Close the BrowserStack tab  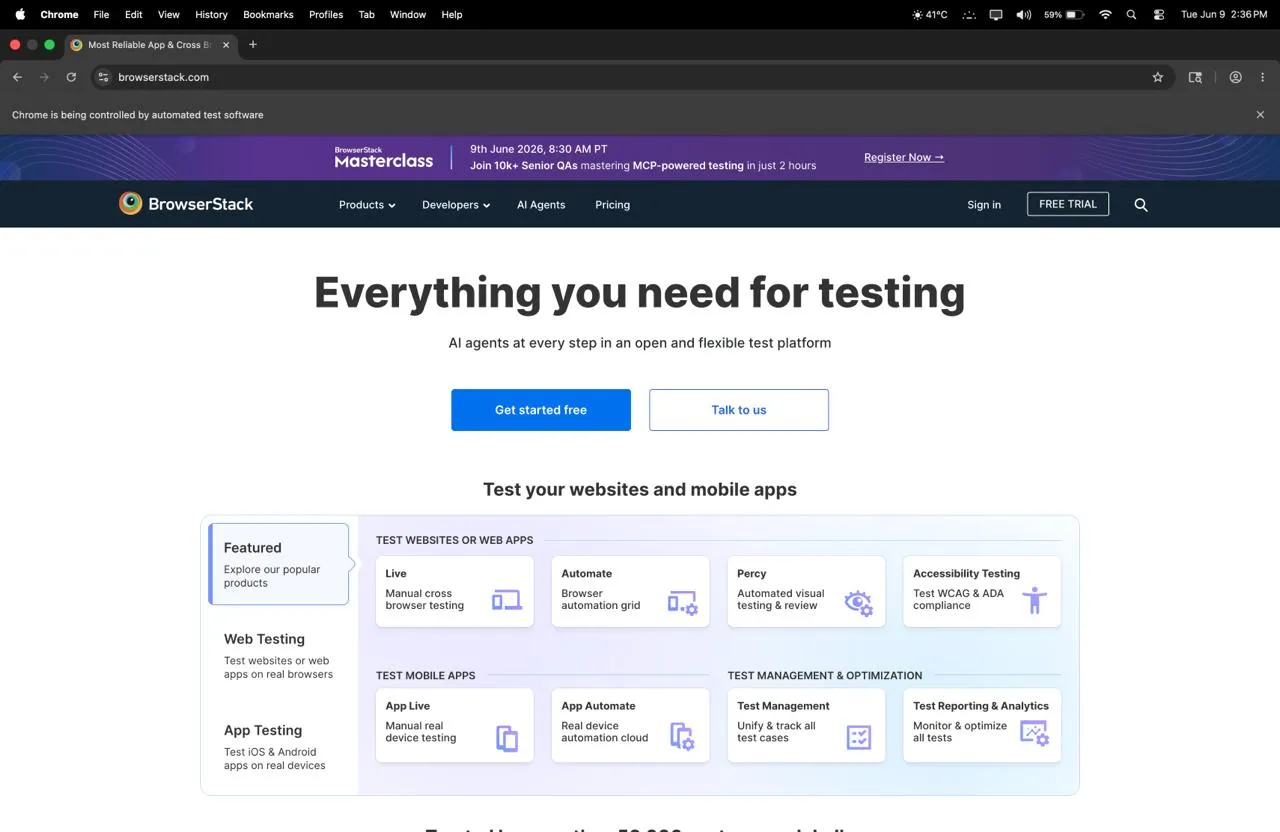click(226, 45)
